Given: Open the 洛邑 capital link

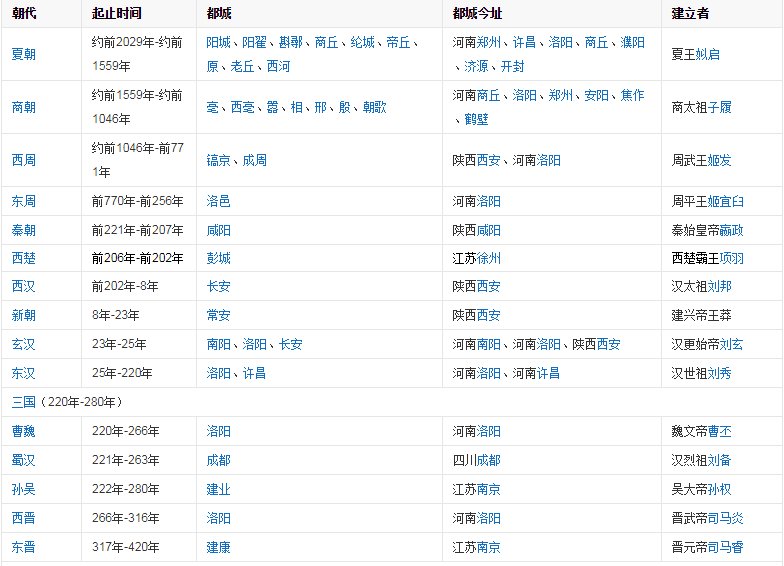Looking at the screenshot, I should click(218, 201).
